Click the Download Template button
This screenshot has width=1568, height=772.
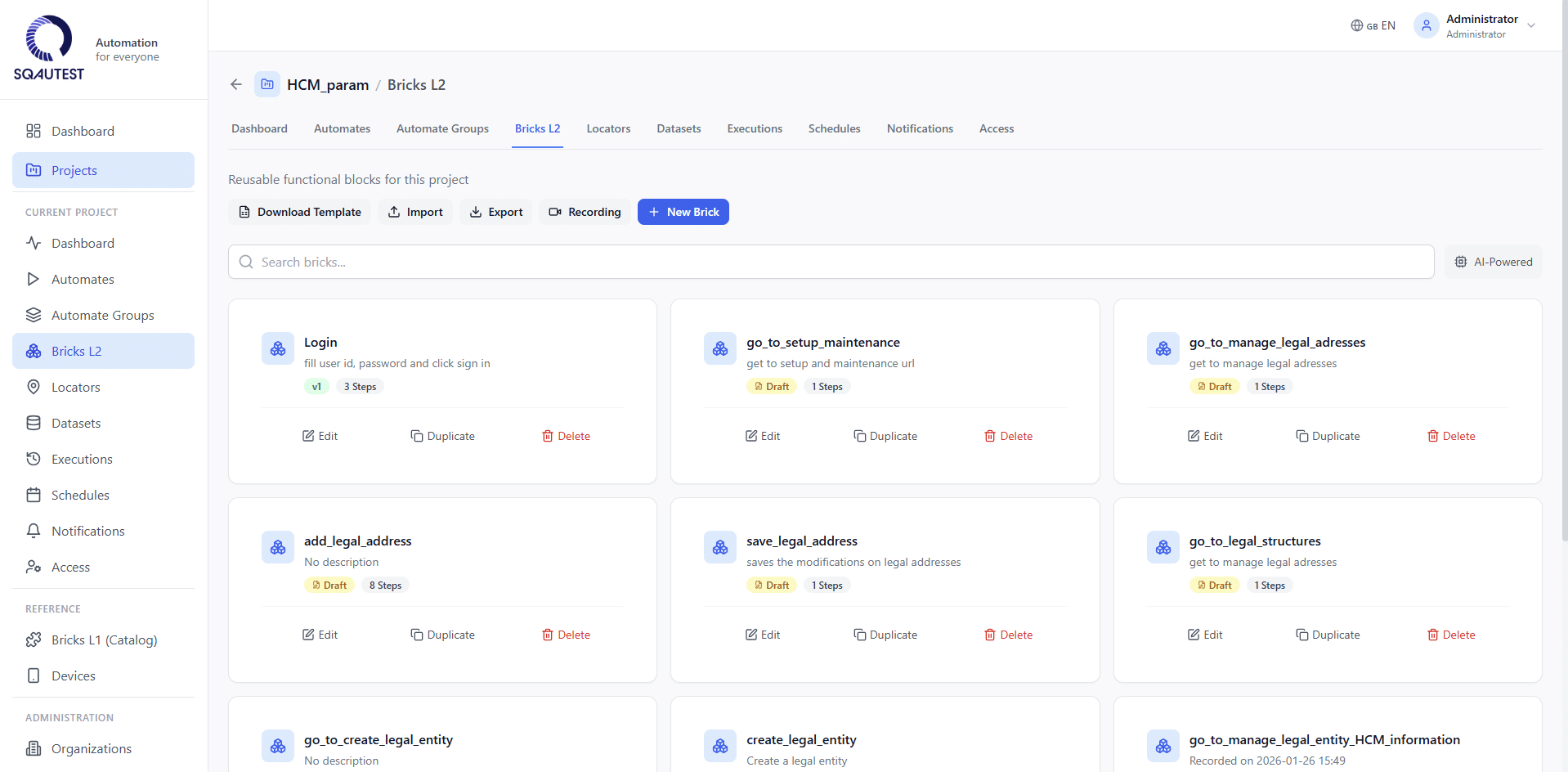299,212
